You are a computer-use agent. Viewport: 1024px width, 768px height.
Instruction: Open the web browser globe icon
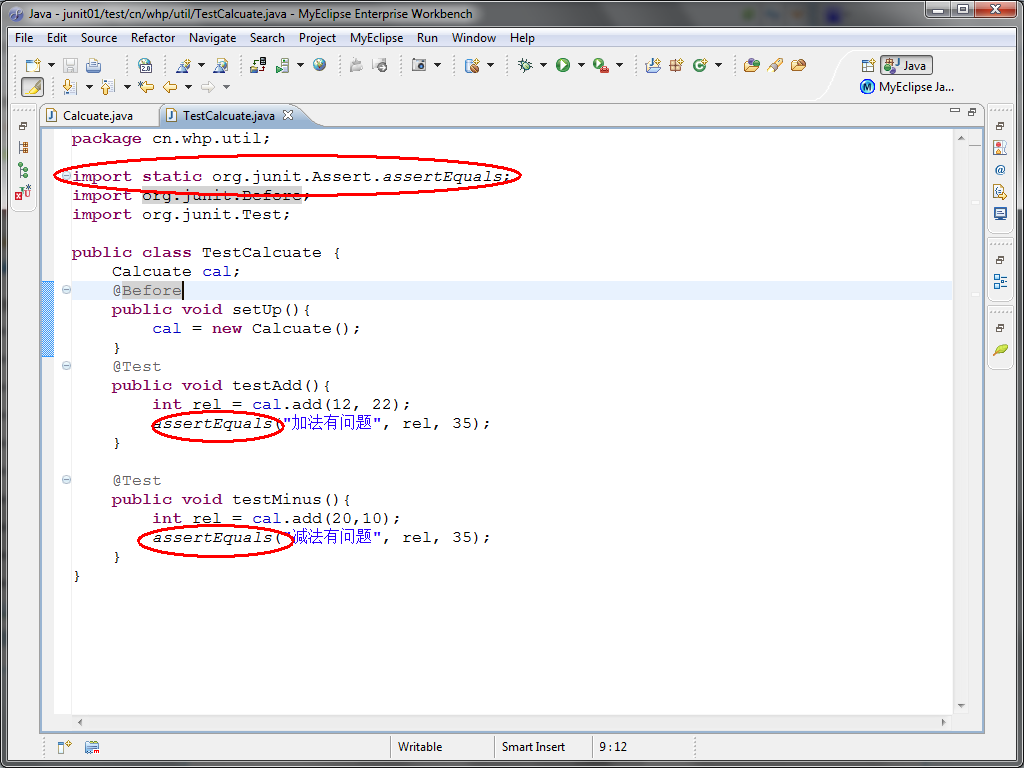click(x=319, y=65)
